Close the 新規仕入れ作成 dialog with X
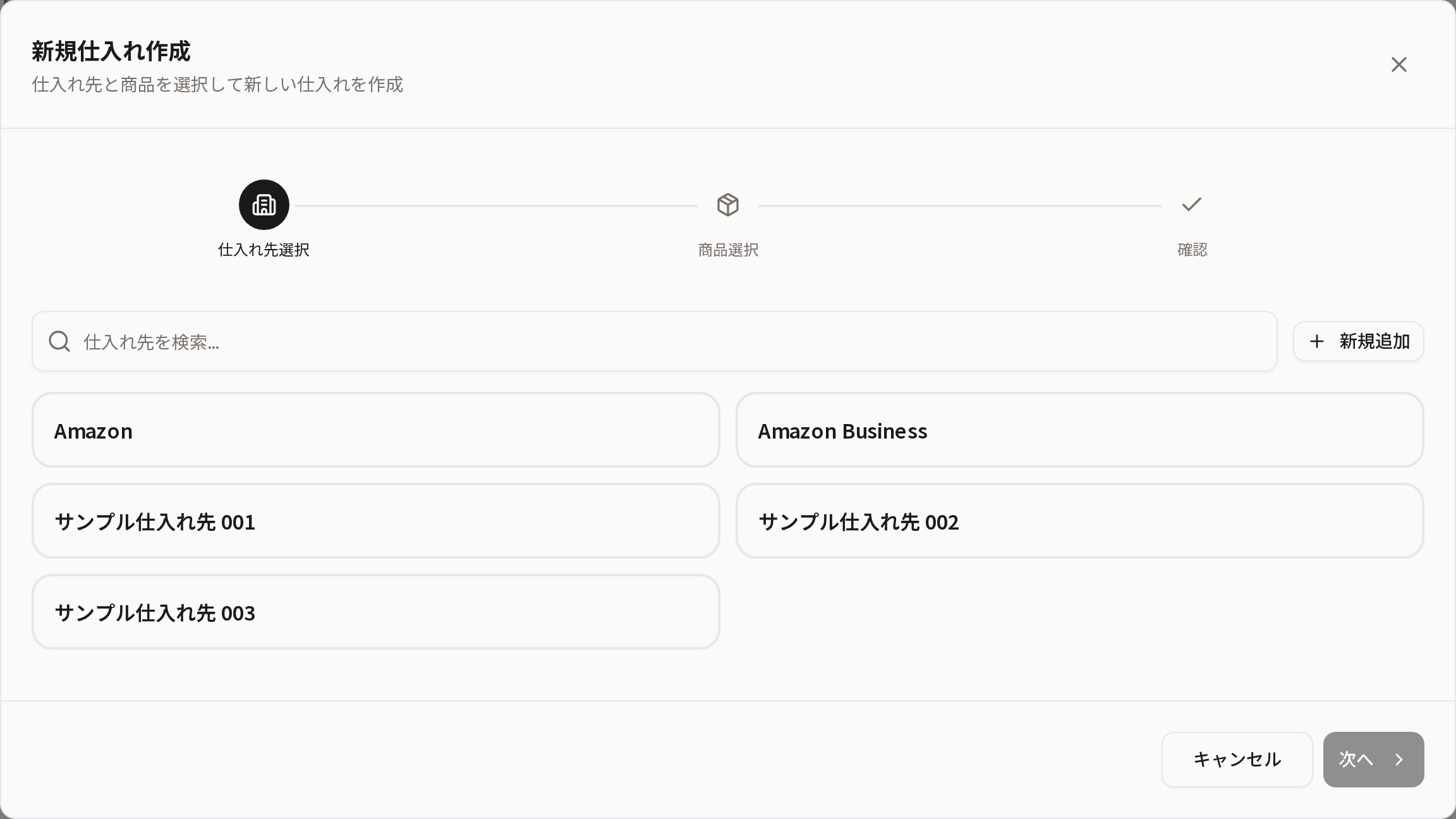Screen dimensions: 1456x819 1398,64
